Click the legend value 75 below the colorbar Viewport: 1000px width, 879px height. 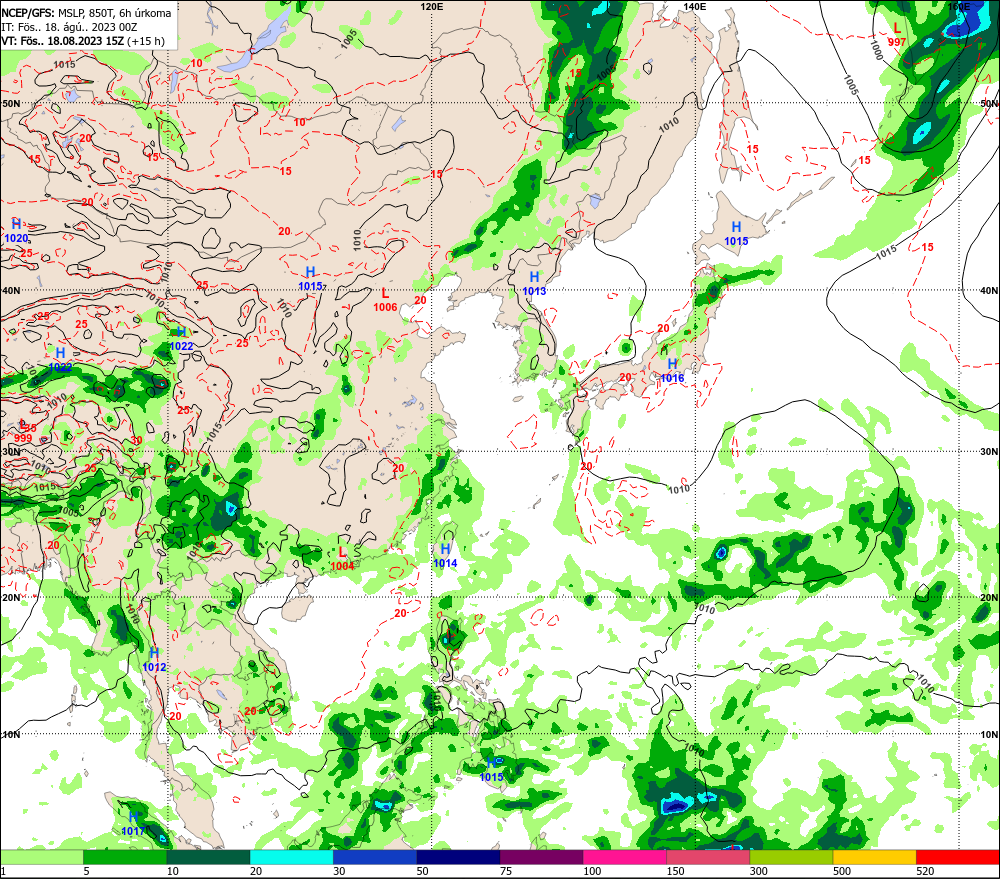(506, 871)
